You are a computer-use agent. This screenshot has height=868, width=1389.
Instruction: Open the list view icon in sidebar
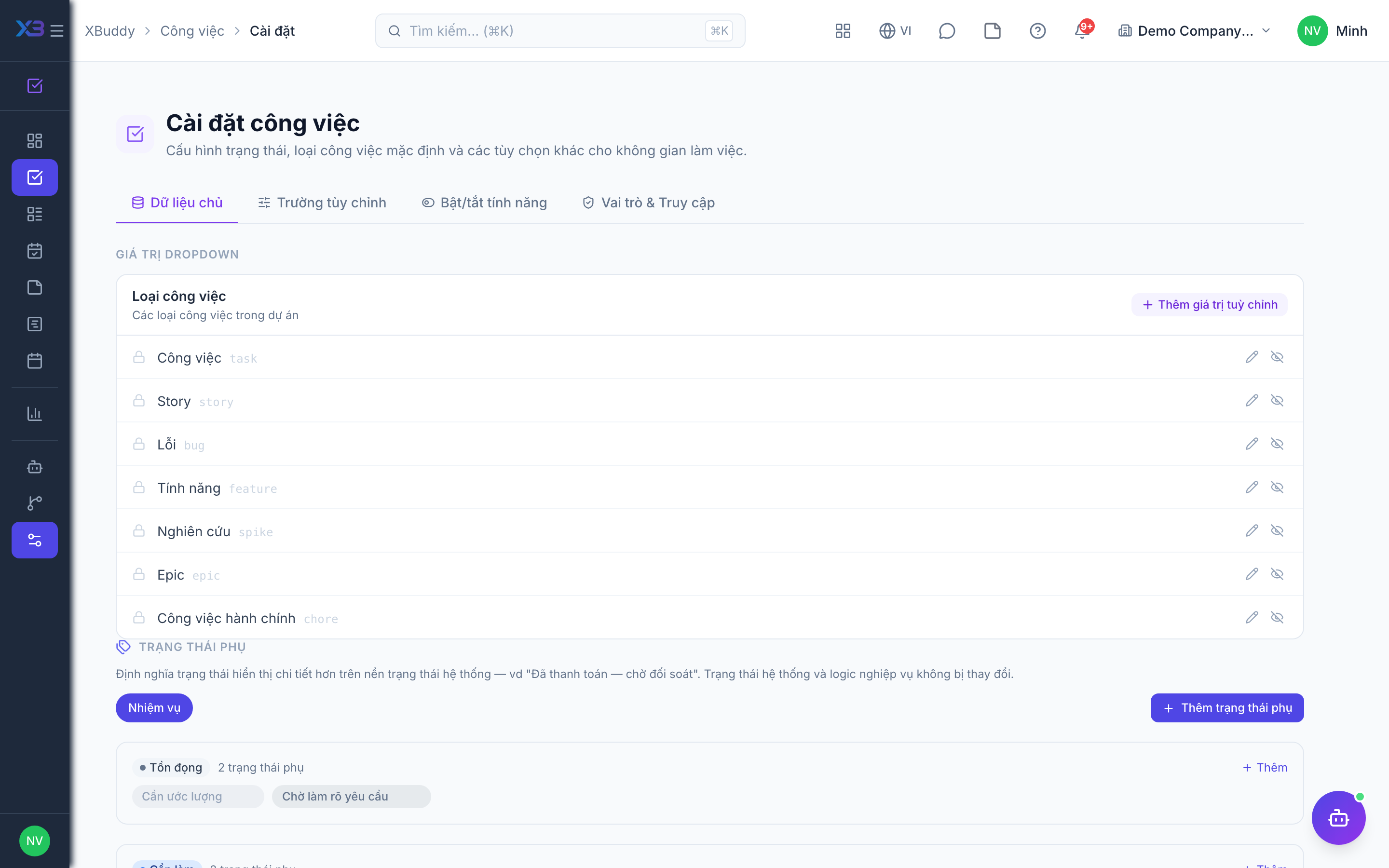(x=34, y=214)
